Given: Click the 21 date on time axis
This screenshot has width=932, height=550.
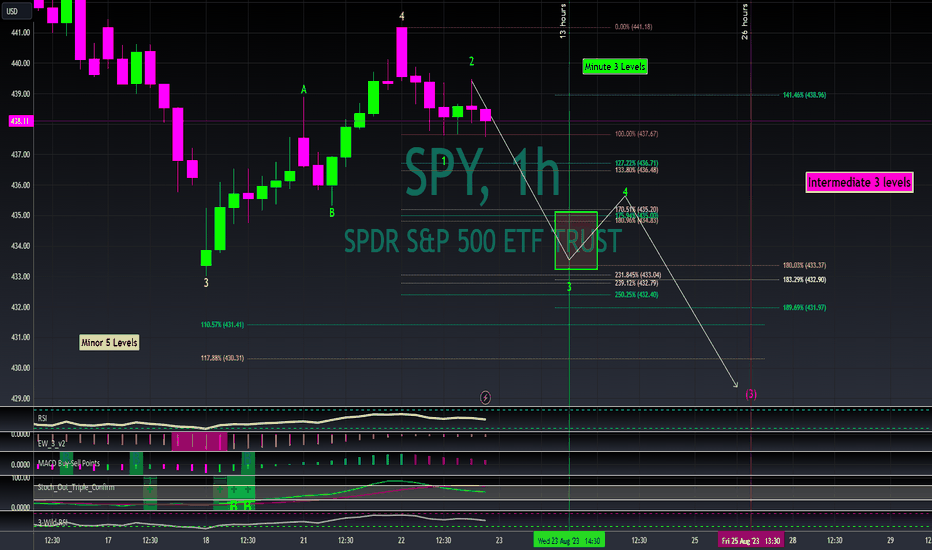Looking at the screenshot, I should click(304, 540).
